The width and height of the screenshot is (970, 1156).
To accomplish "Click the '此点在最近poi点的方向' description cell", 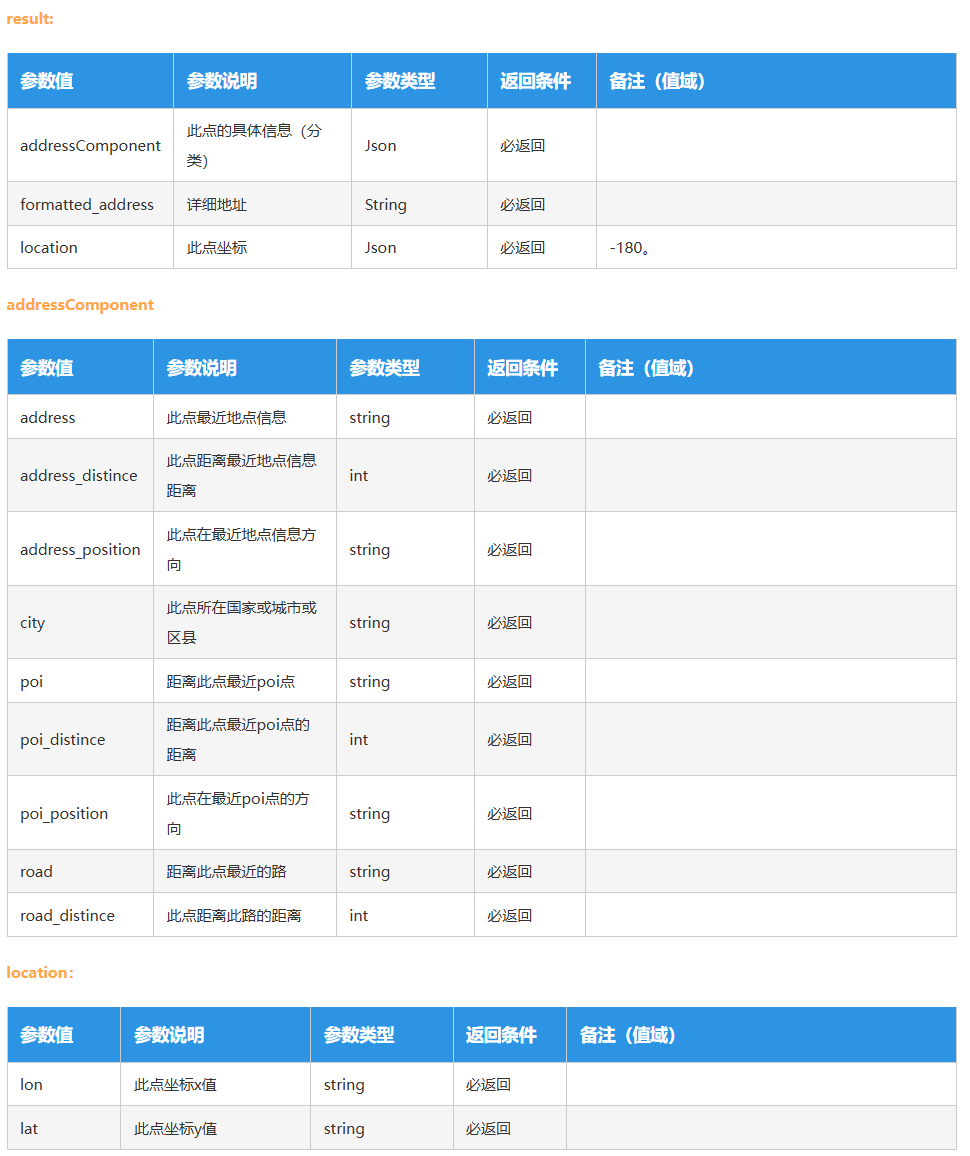I will click(245, 813).
